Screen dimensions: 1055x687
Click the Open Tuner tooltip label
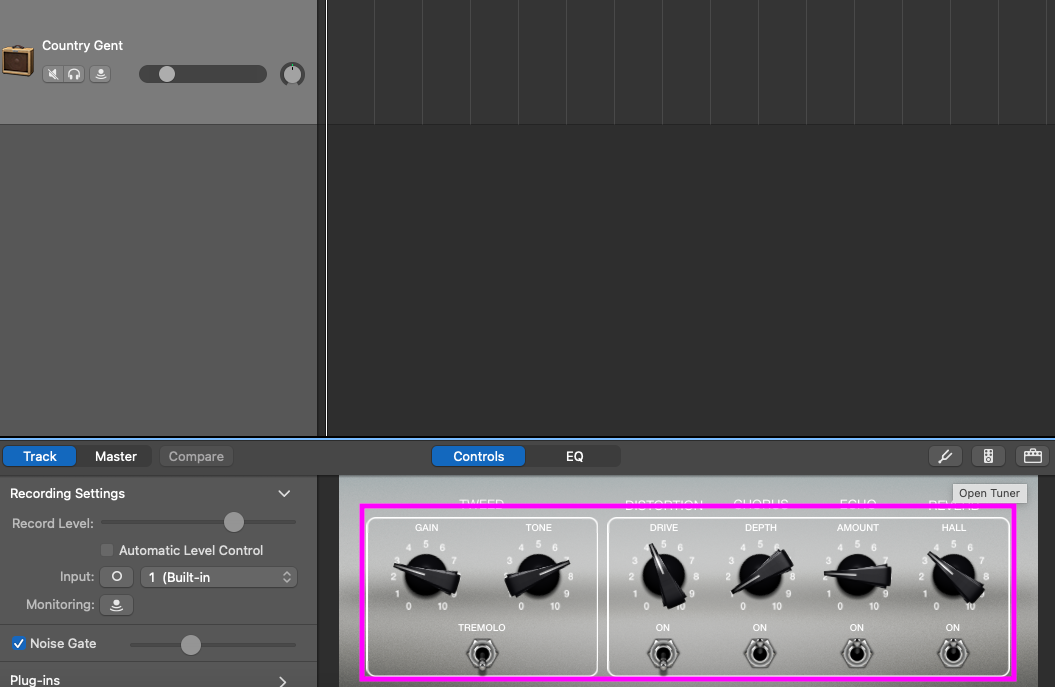[989, 493]
